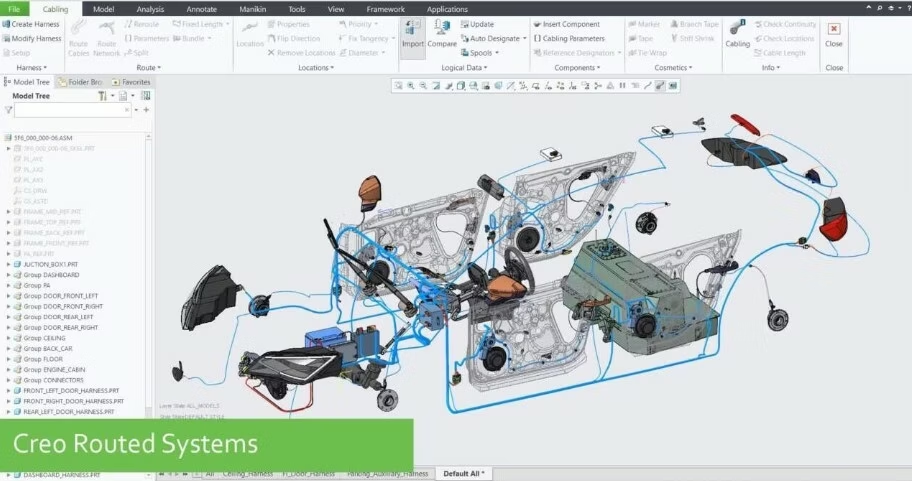Click the Cabling info icon
Viewport: 912px width, 481px height.
click(x=738, y=28)
